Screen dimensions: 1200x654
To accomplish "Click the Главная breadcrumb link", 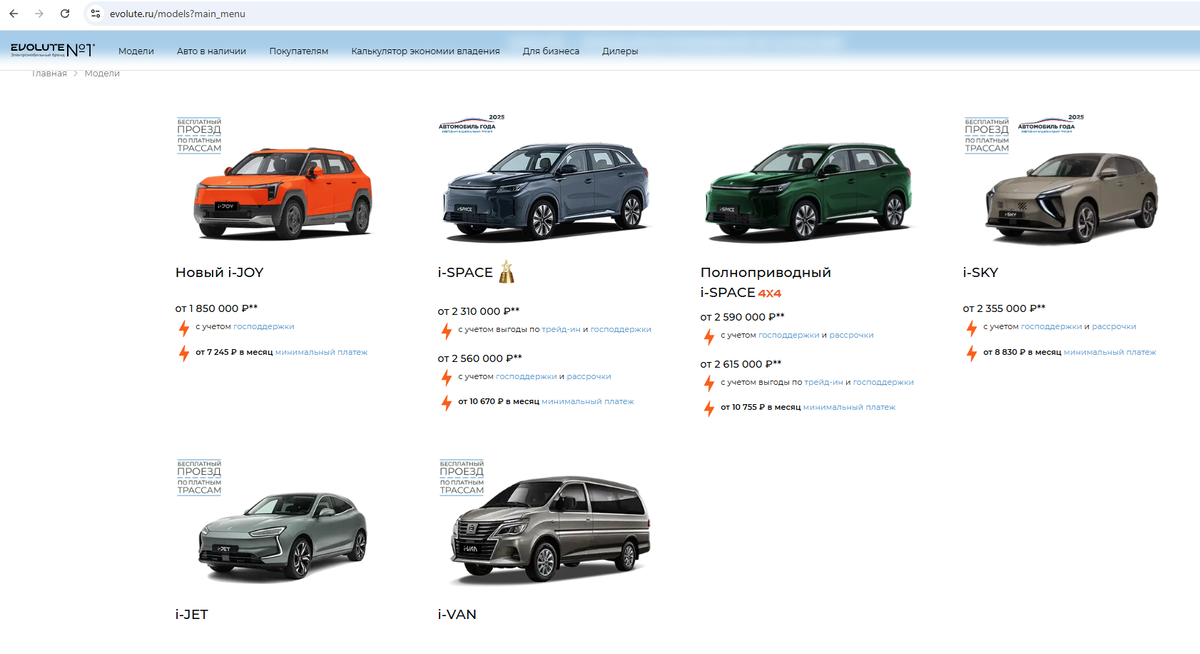I will pyautogui.click(x=49, y=73).
